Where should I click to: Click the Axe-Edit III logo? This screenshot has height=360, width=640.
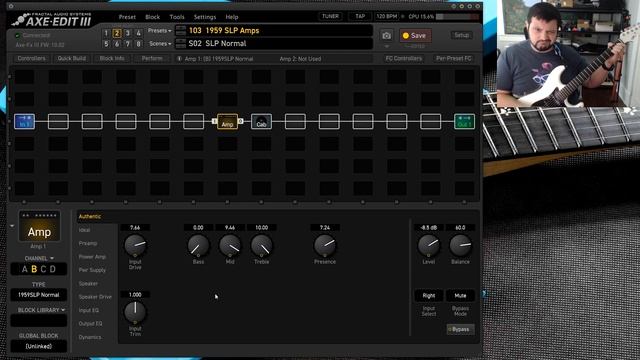[52, 20]
